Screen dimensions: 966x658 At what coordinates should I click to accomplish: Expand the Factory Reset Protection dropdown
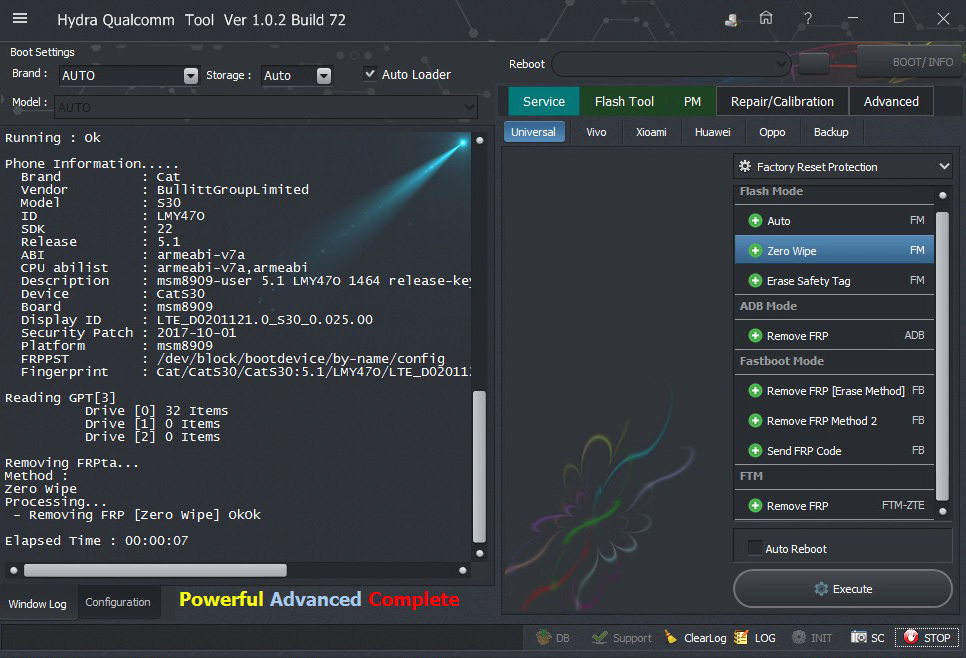pos(944,166)
